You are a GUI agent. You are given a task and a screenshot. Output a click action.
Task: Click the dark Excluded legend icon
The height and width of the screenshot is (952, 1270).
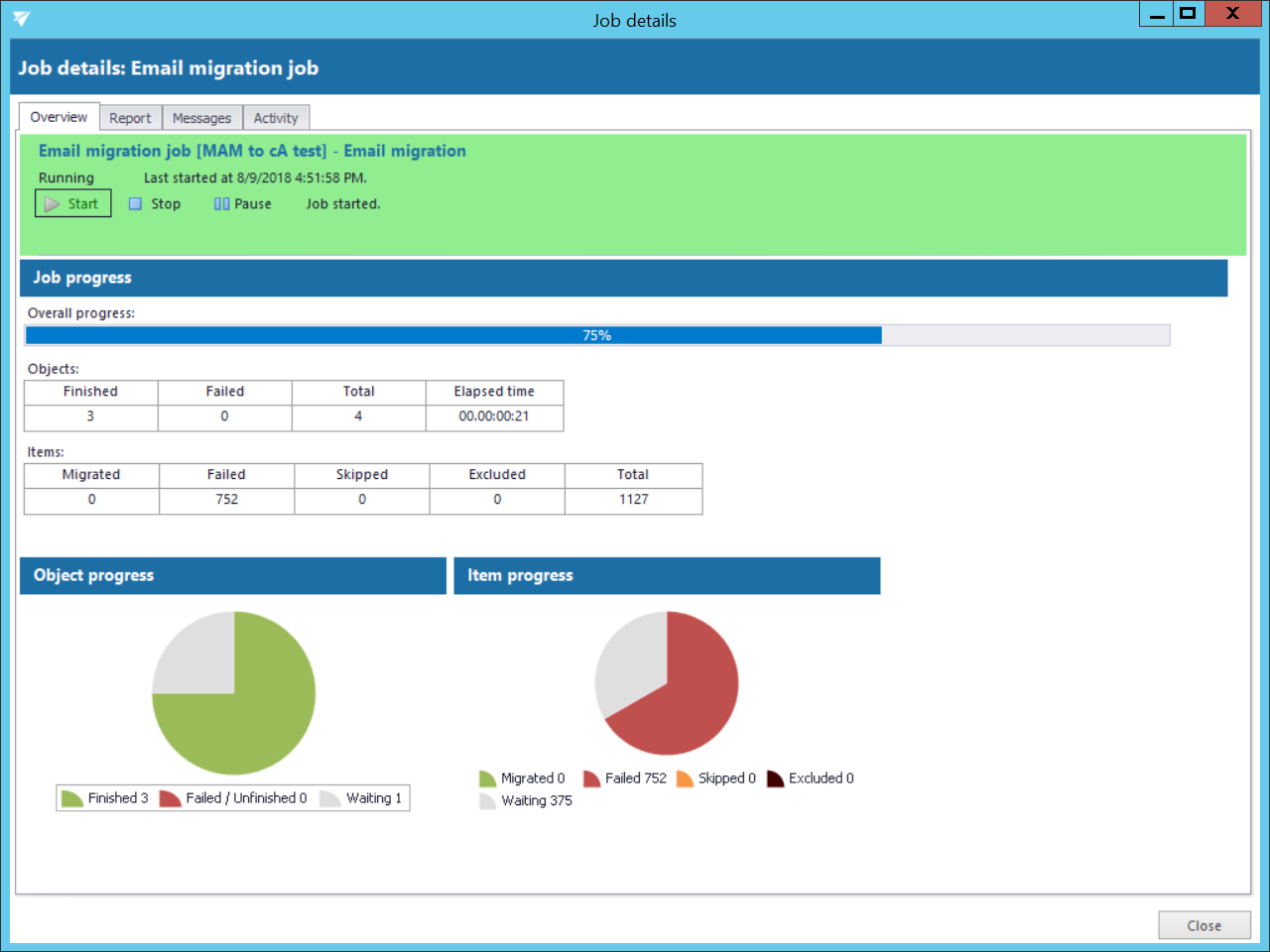[775, 778]
